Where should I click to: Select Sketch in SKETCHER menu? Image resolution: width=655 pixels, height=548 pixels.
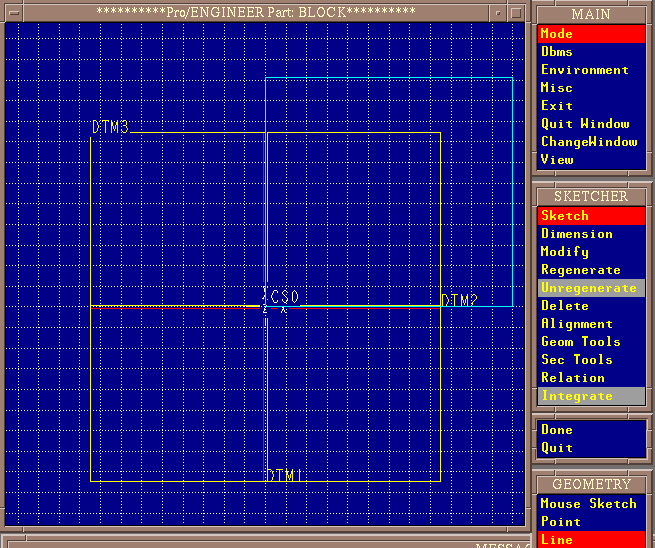tap(591, 216)
